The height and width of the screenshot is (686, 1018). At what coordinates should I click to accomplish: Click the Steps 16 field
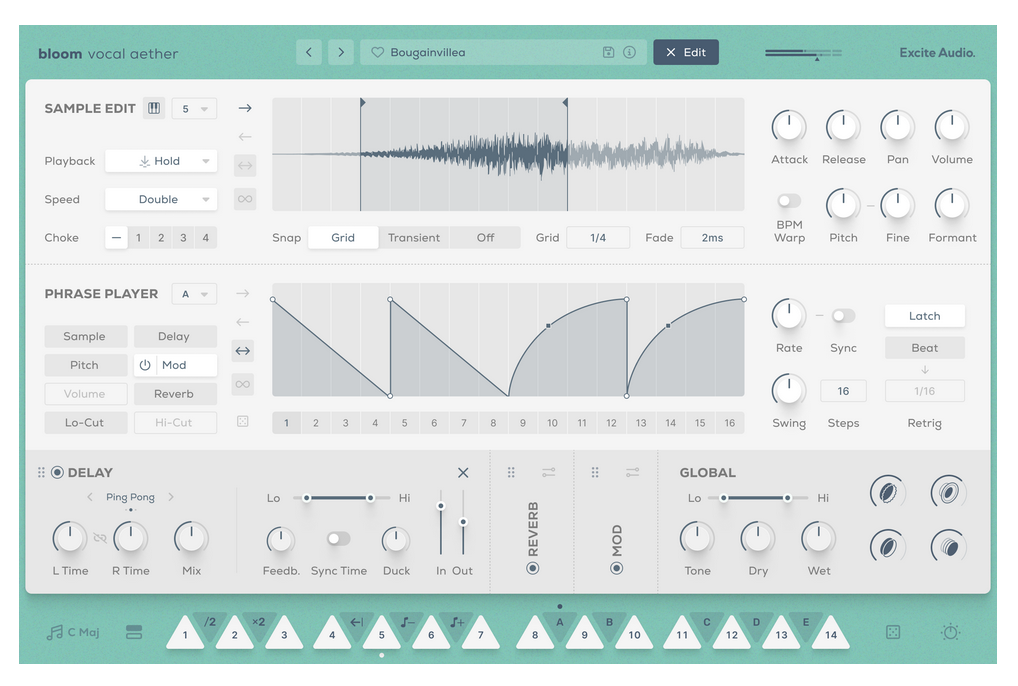coord(843,391)
